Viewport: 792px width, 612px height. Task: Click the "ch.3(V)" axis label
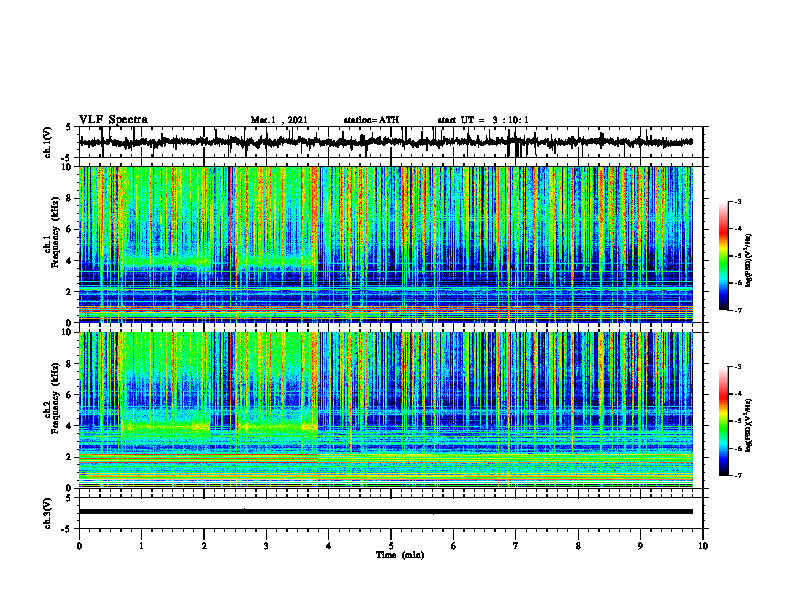click(x=48, y=513)
